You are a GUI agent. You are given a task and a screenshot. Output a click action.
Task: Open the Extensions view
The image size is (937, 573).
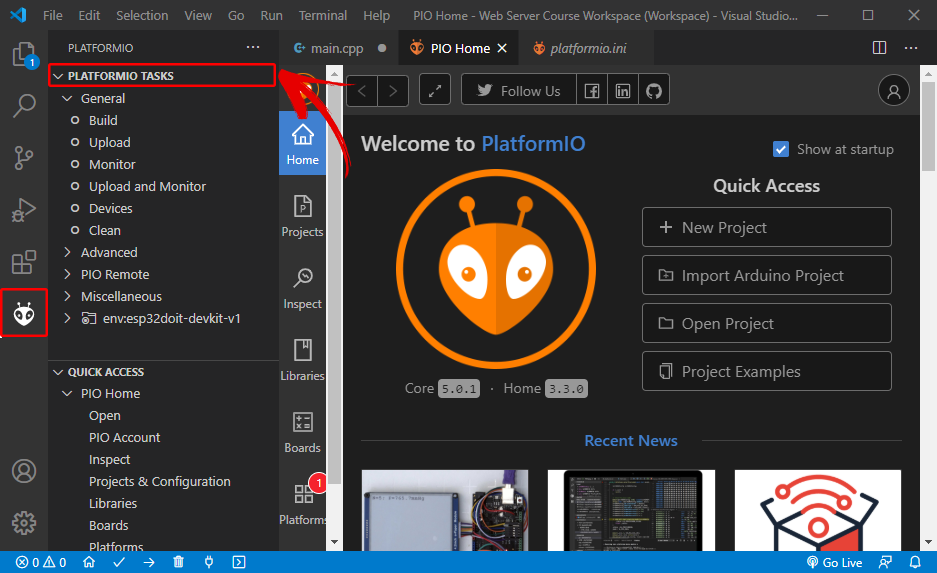click(x=24, y=262)
